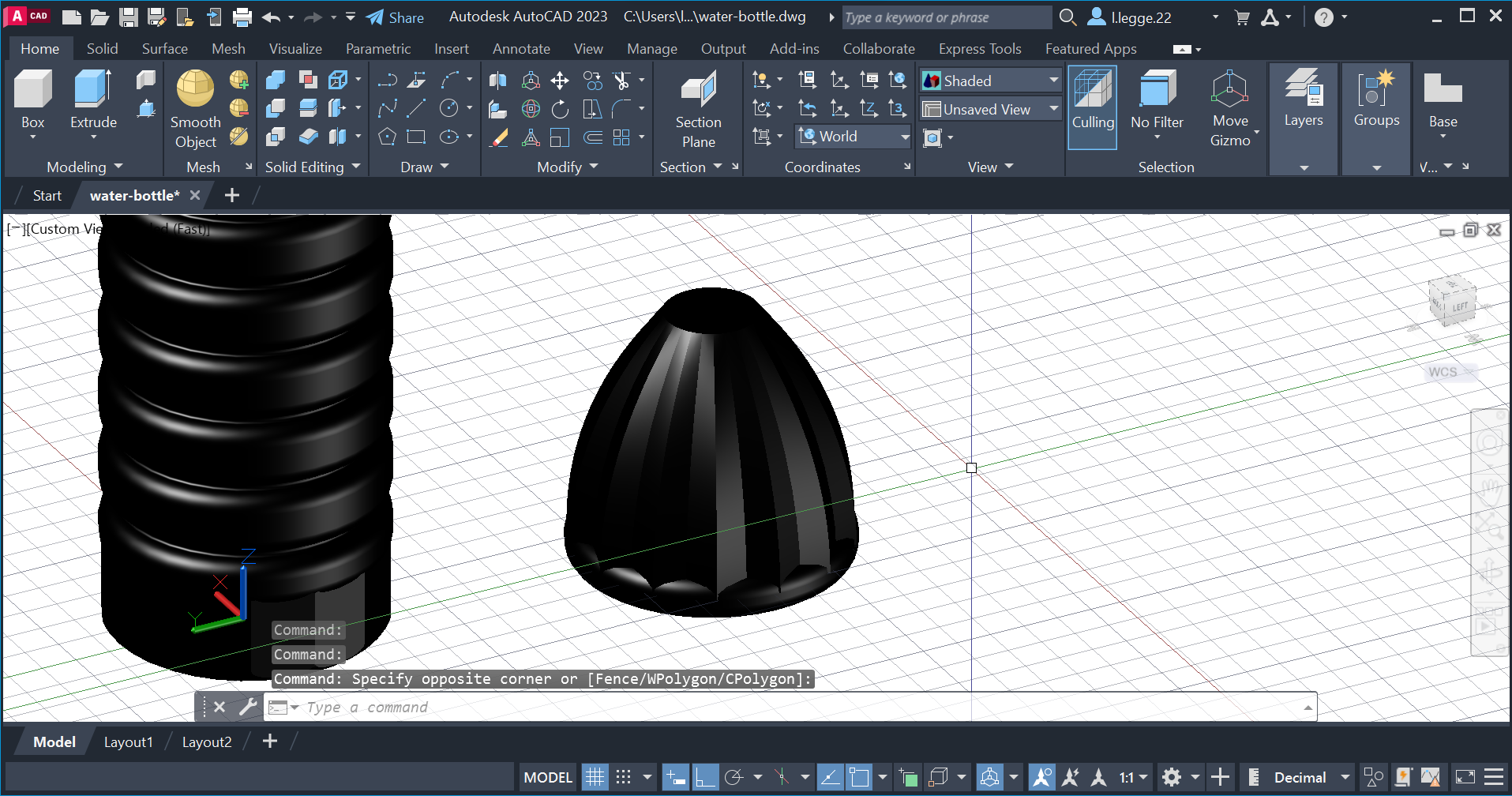
Task: Choose the Line draw tool
Action: coord(416,109)
